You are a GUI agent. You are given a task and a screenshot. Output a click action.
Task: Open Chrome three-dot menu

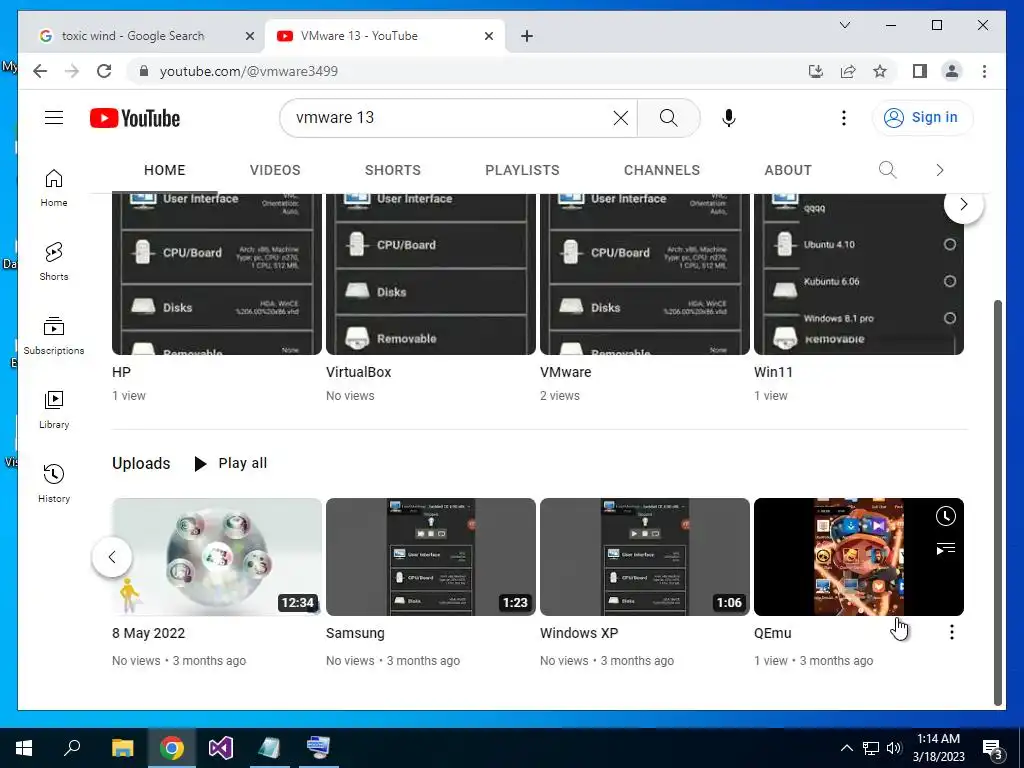pyautogui.click(x=984, y=71)
